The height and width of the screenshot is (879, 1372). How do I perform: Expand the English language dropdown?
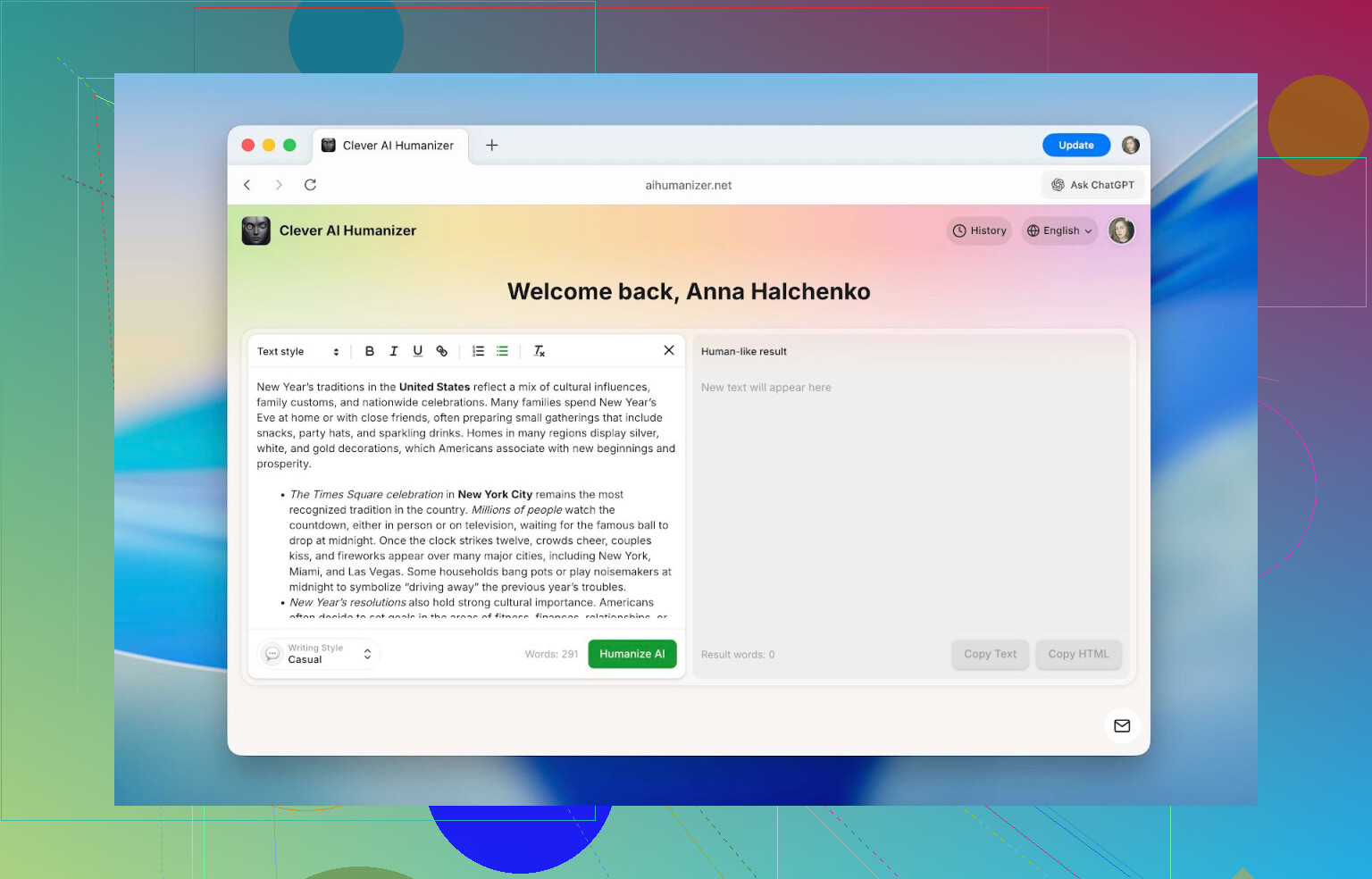(1059, 230)
